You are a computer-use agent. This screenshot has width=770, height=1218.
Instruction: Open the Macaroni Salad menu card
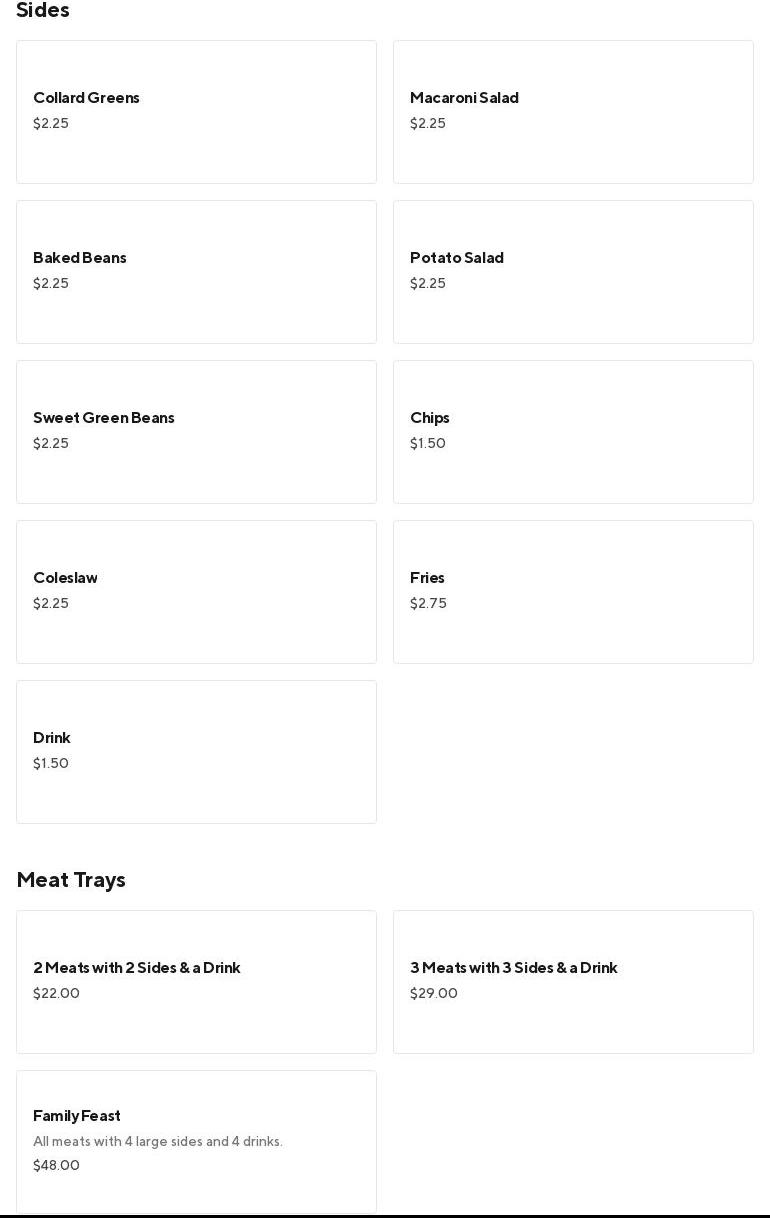[x=573, y=112]
